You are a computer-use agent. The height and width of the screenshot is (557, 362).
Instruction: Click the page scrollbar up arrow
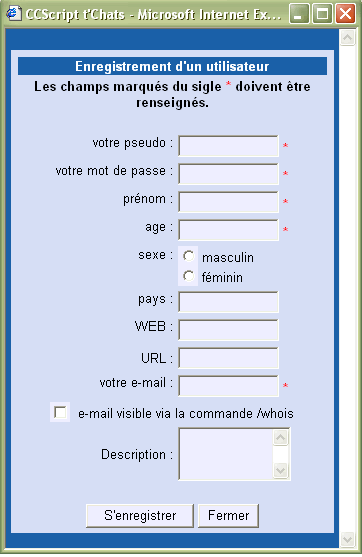[x=347, y=37]
